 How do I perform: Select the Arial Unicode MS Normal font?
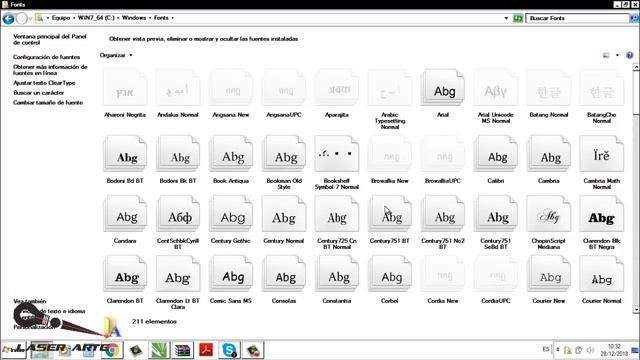[496, 88]
